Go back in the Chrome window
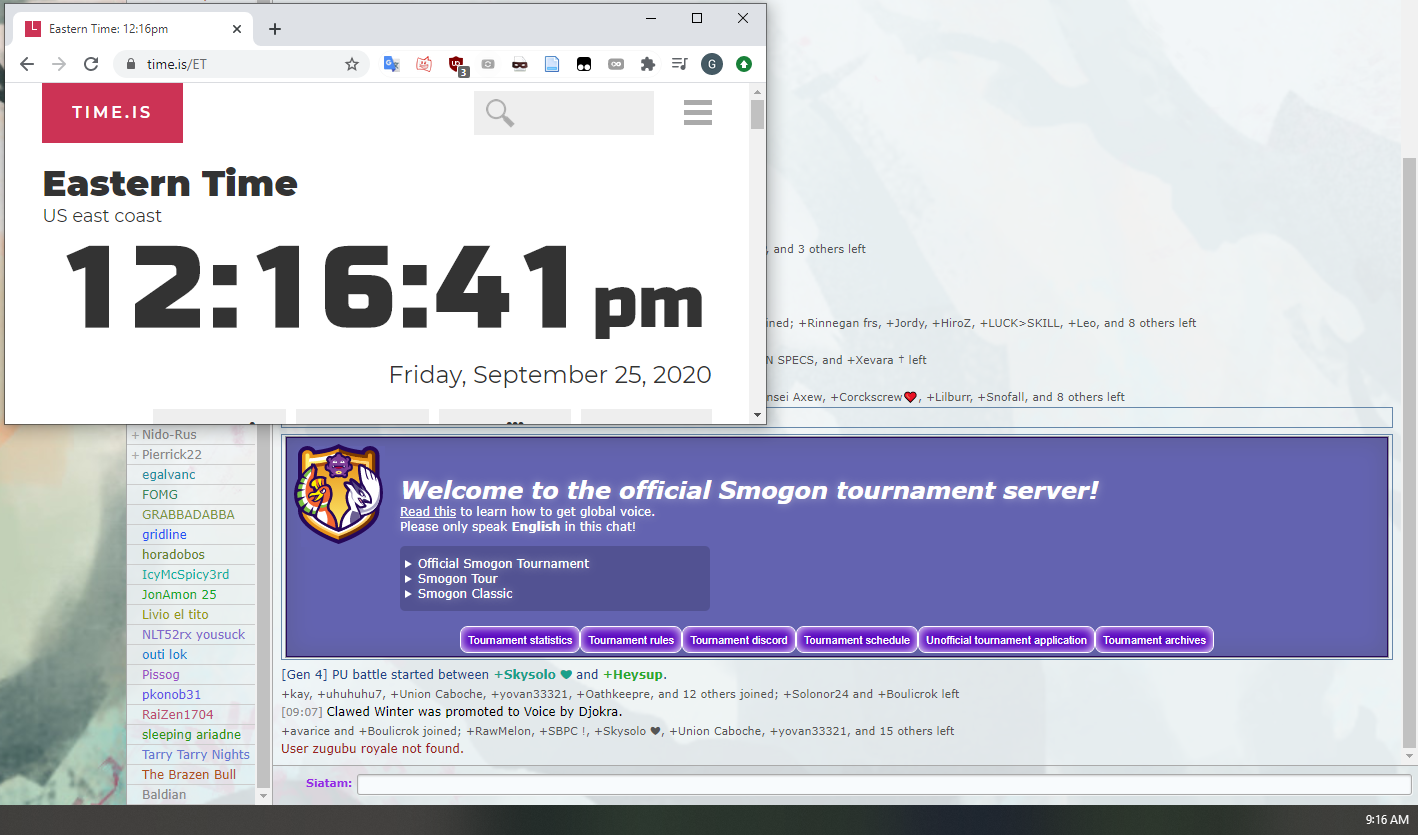 [x=27, y=64]
